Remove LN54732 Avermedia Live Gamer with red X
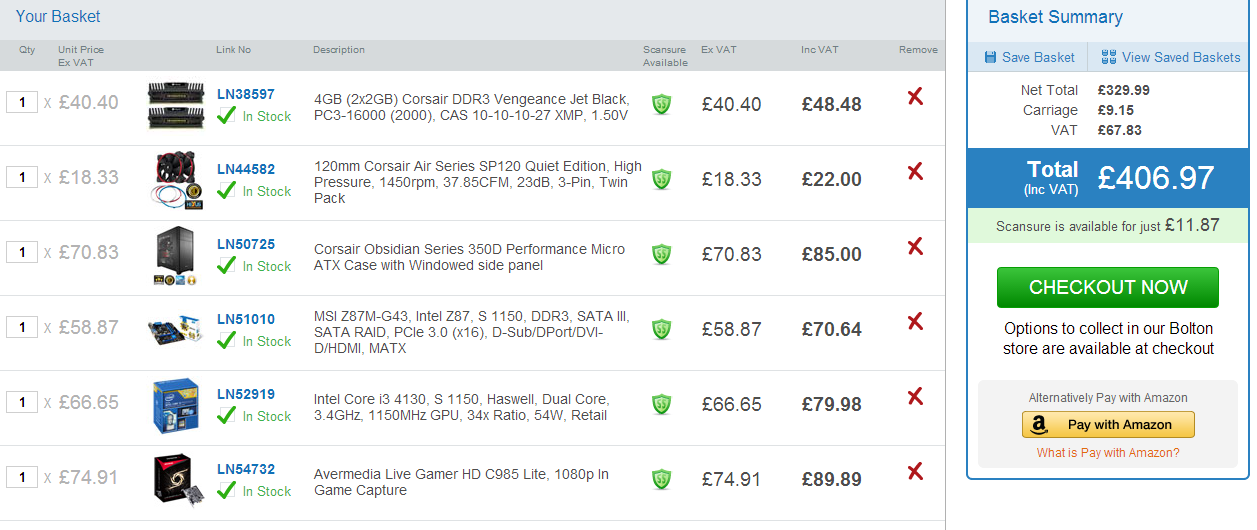The height and width of the screenshot is (530, 1257). point(914,472)
